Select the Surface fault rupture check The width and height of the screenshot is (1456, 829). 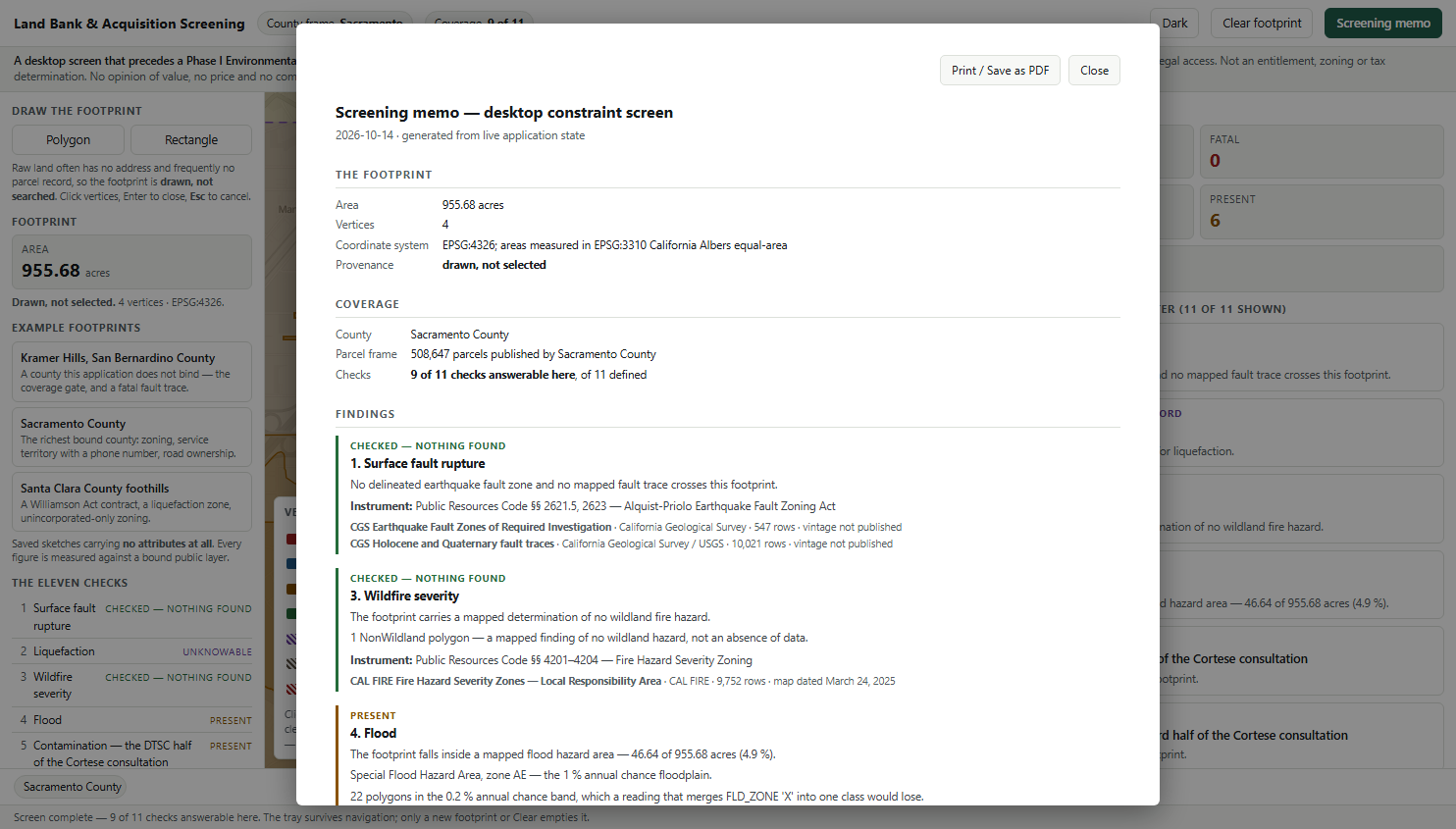click(x=131, y=617)
